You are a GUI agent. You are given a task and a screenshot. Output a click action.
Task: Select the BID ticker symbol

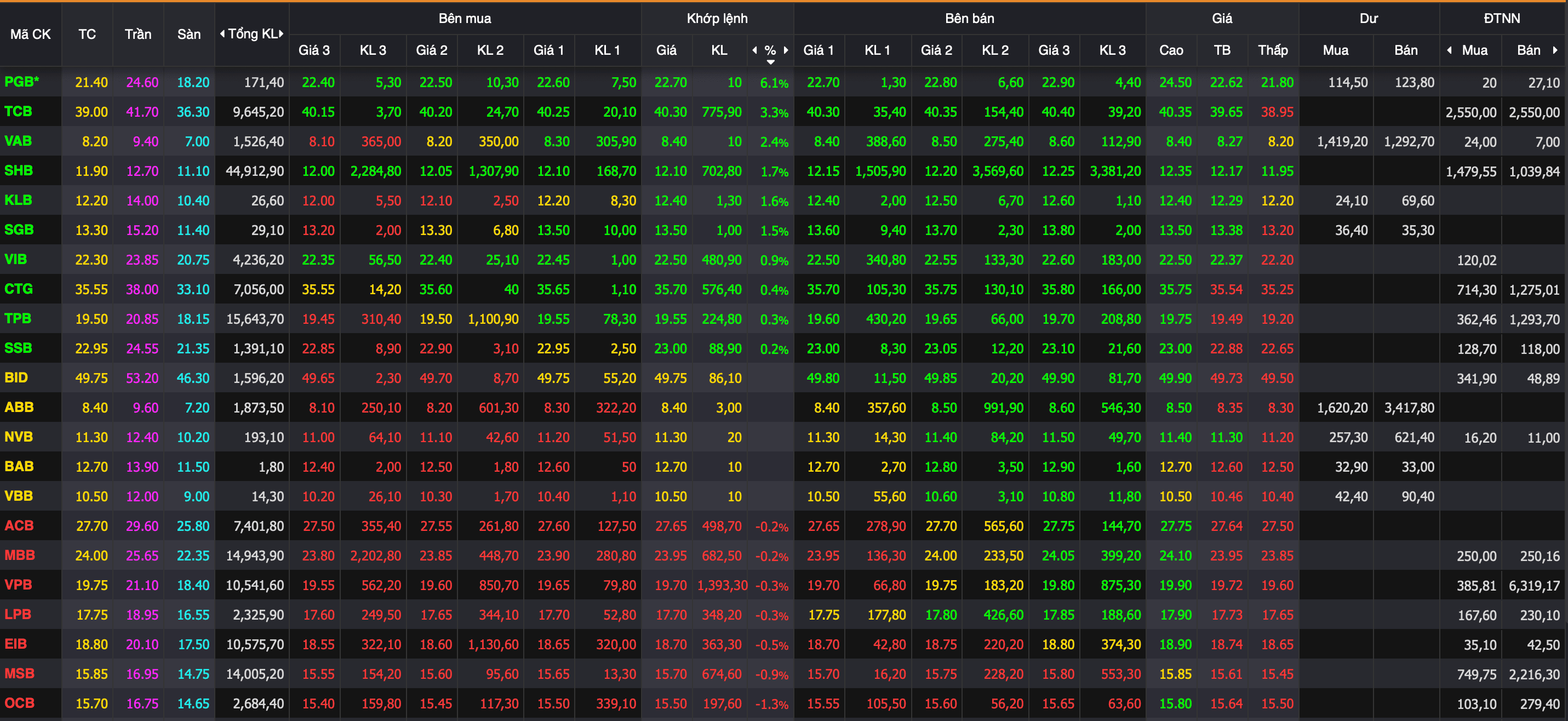click(16, 377)
